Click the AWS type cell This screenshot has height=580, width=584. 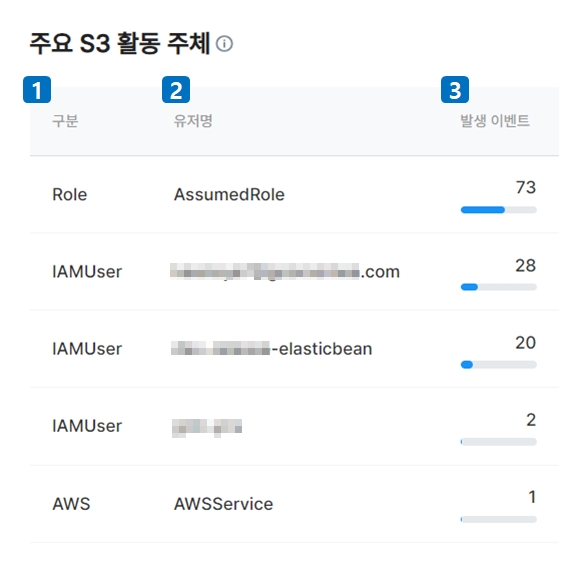pyautogui.click(x=71, y=504)
